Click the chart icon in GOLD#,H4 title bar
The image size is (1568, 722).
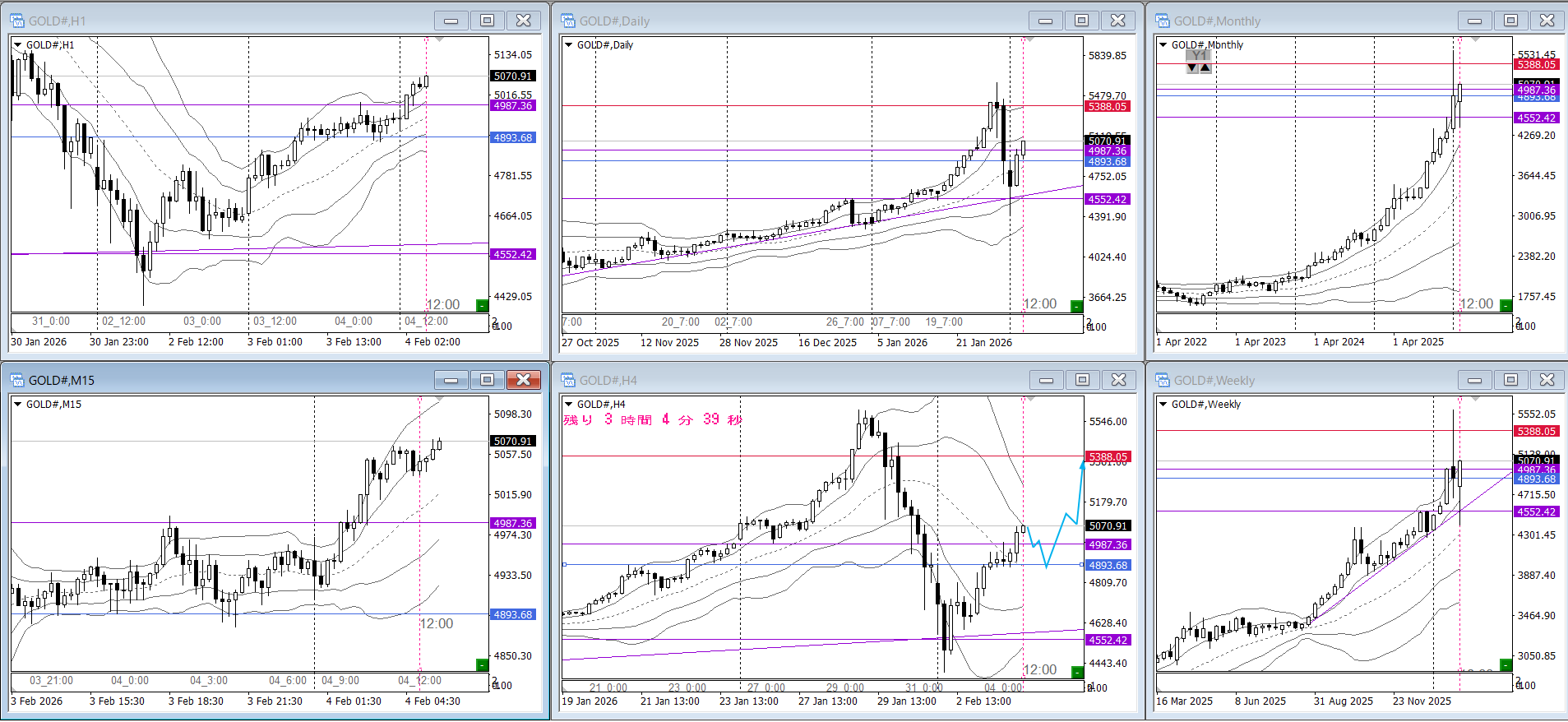(x=567, y=380)
